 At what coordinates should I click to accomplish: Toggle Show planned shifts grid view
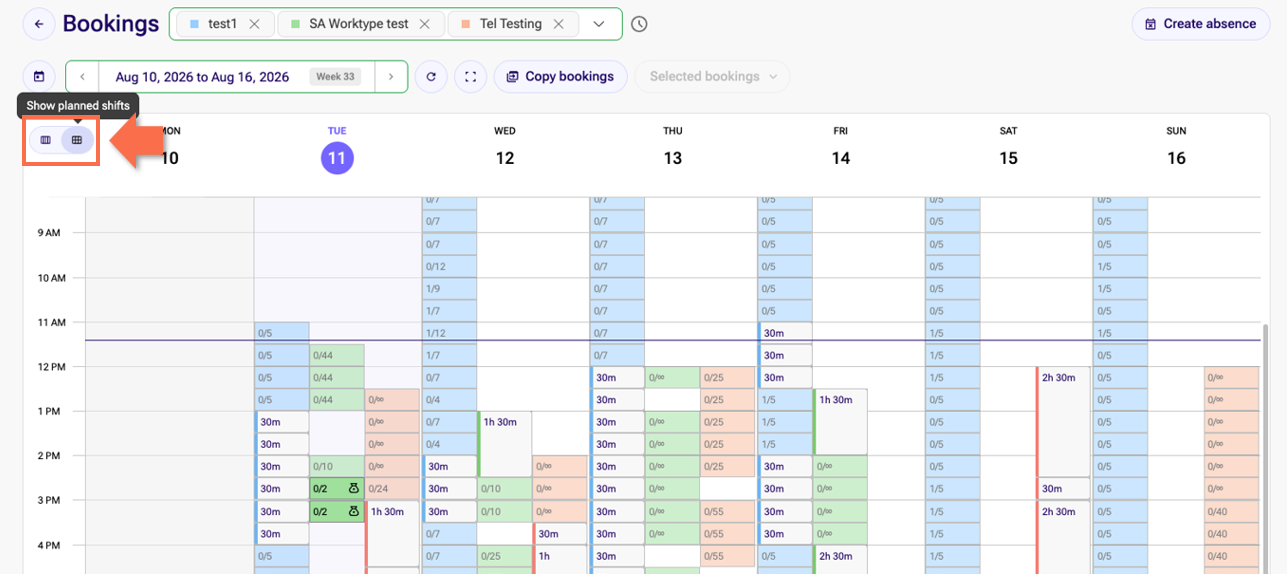(x=77, y=140)
